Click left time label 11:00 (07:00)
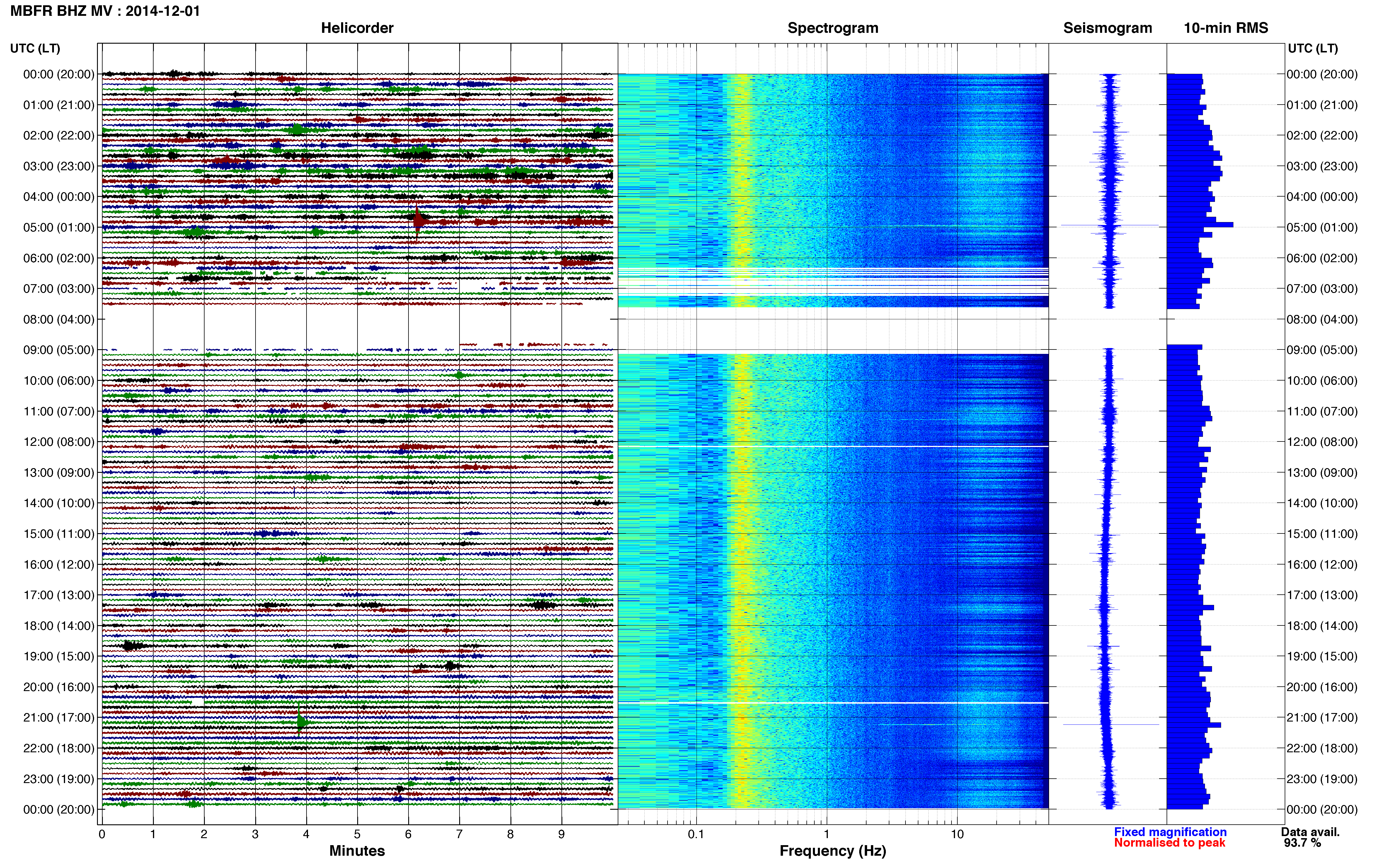This screenshot has height=868, width=1389. click(x=59, y=412)
